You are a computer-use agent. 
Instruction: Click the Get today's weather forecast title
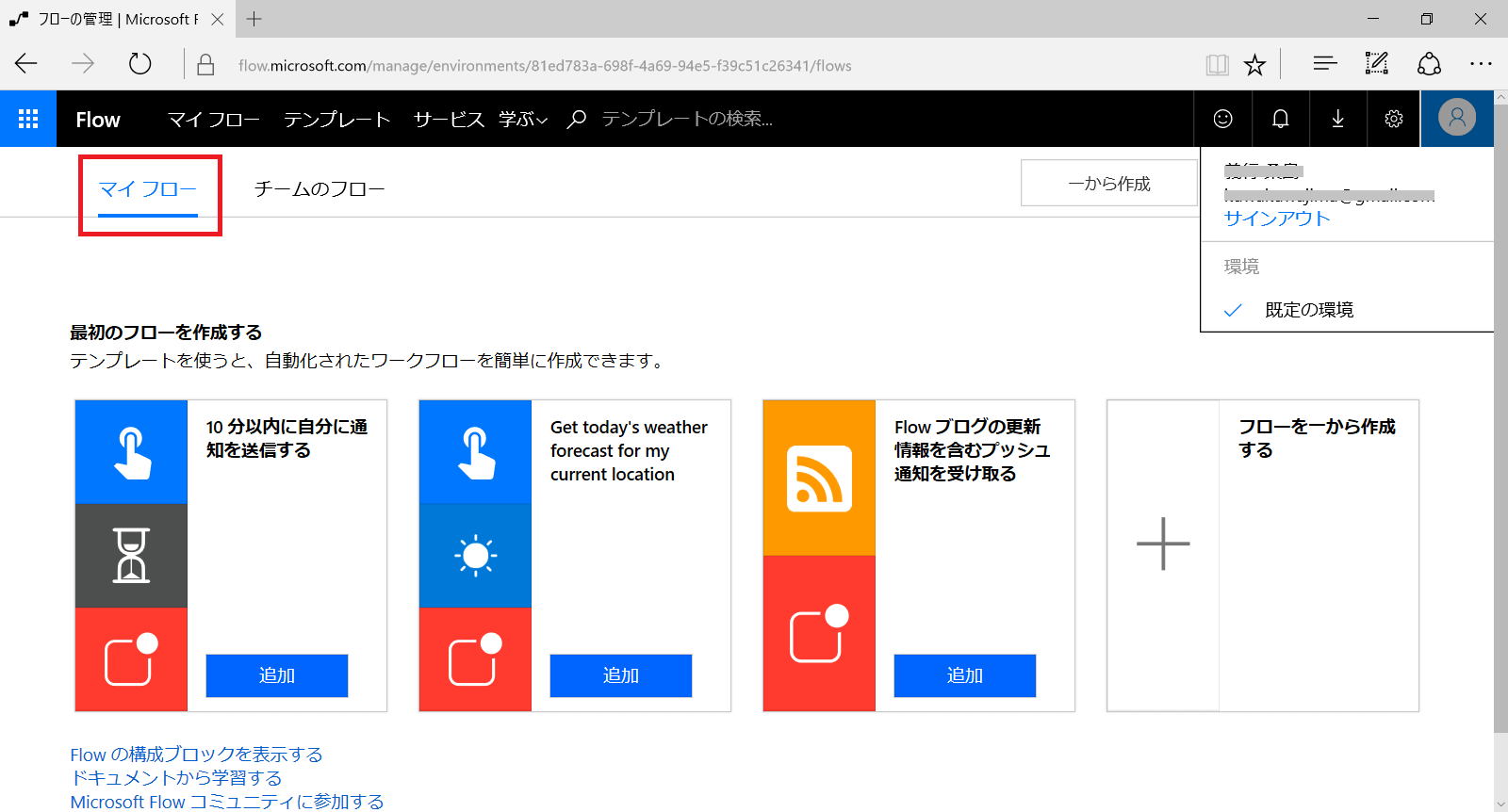(629, 451)
